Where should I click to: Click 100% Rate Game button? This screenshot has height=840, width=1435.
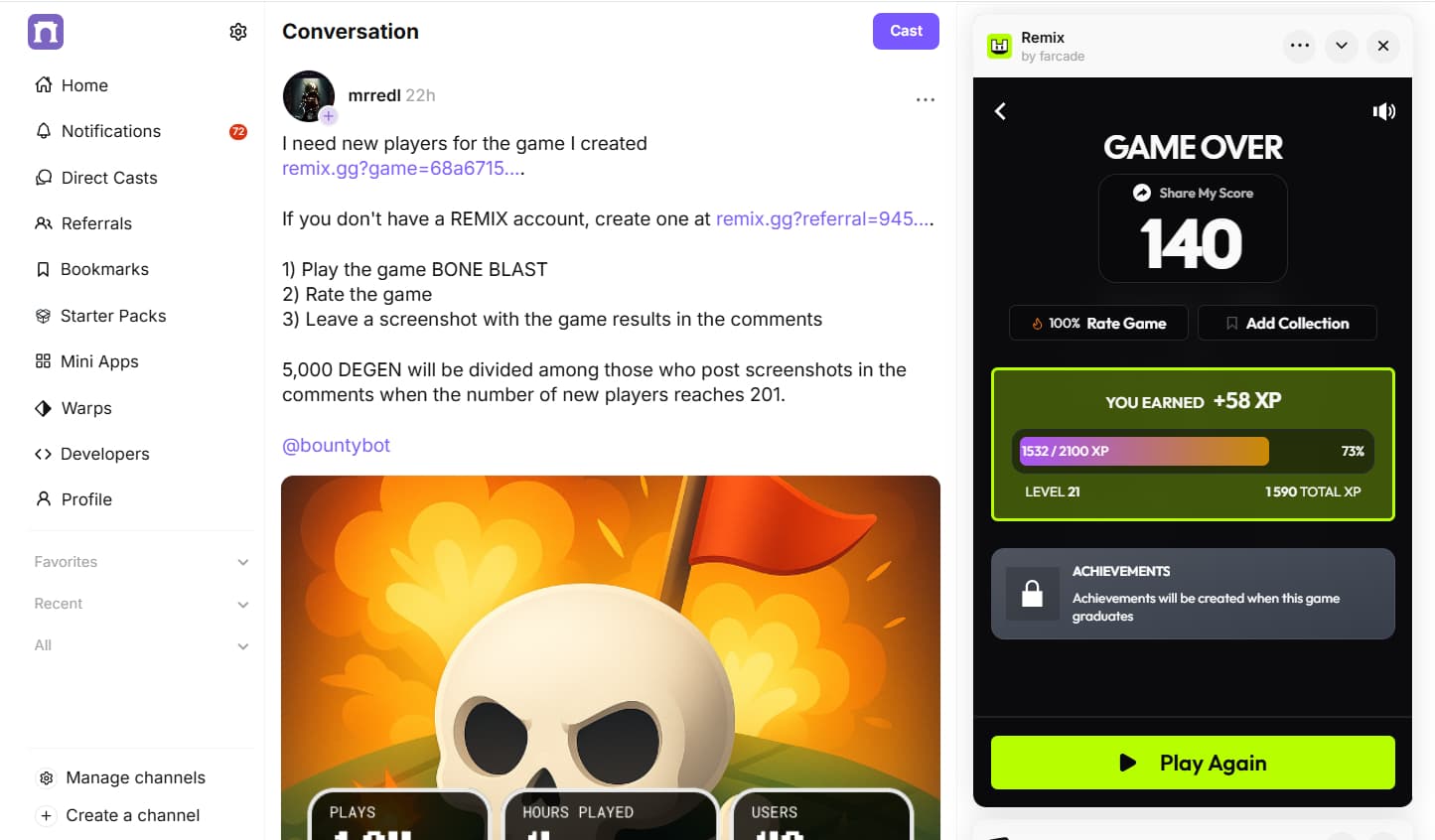point(1098,323)
